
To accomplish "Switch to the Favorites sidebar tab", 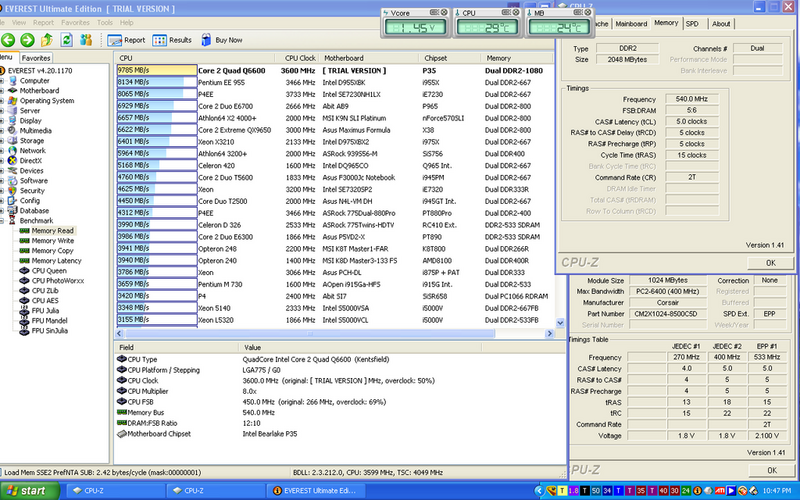I will (x=36, y=58).
